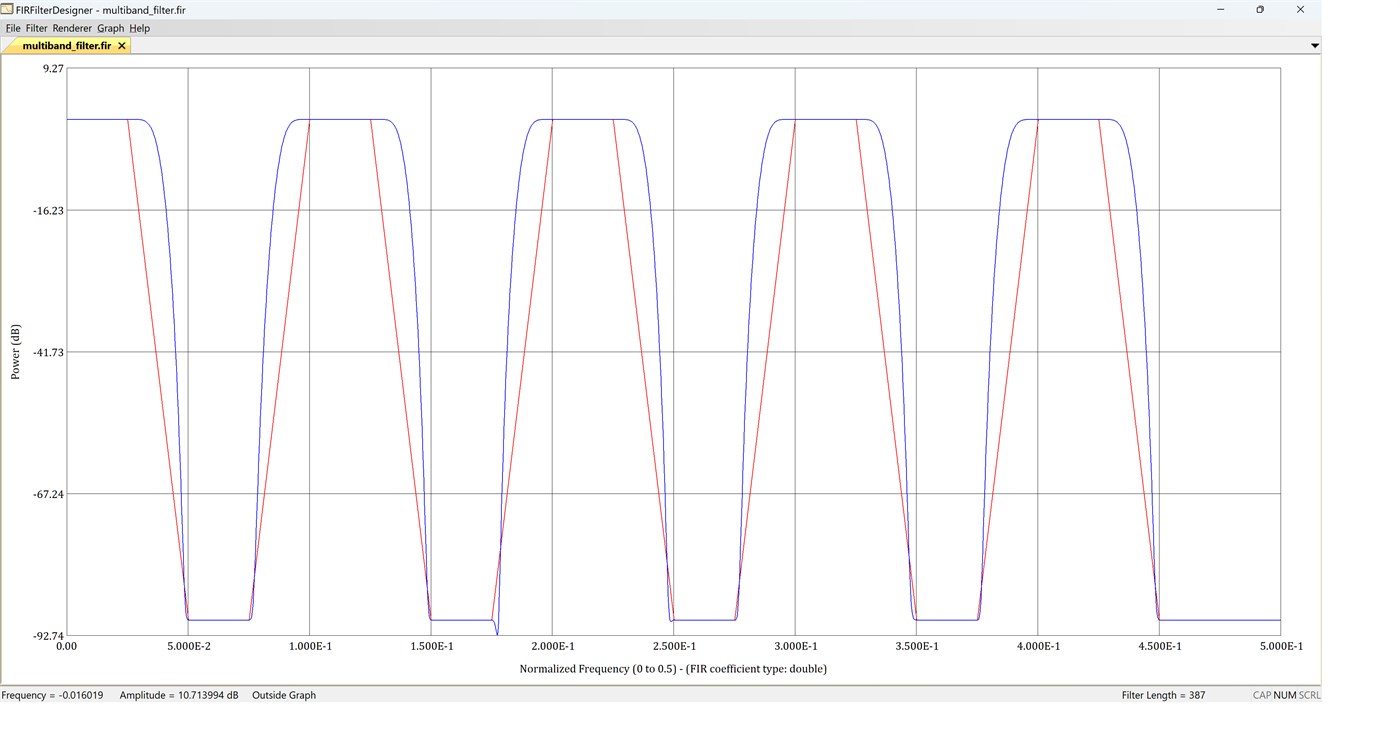Image resolution: width=1399 pixels, height=743 pixels.
Task: Open the Help menu
Action: pyautogui.click(x=139, y=28)
